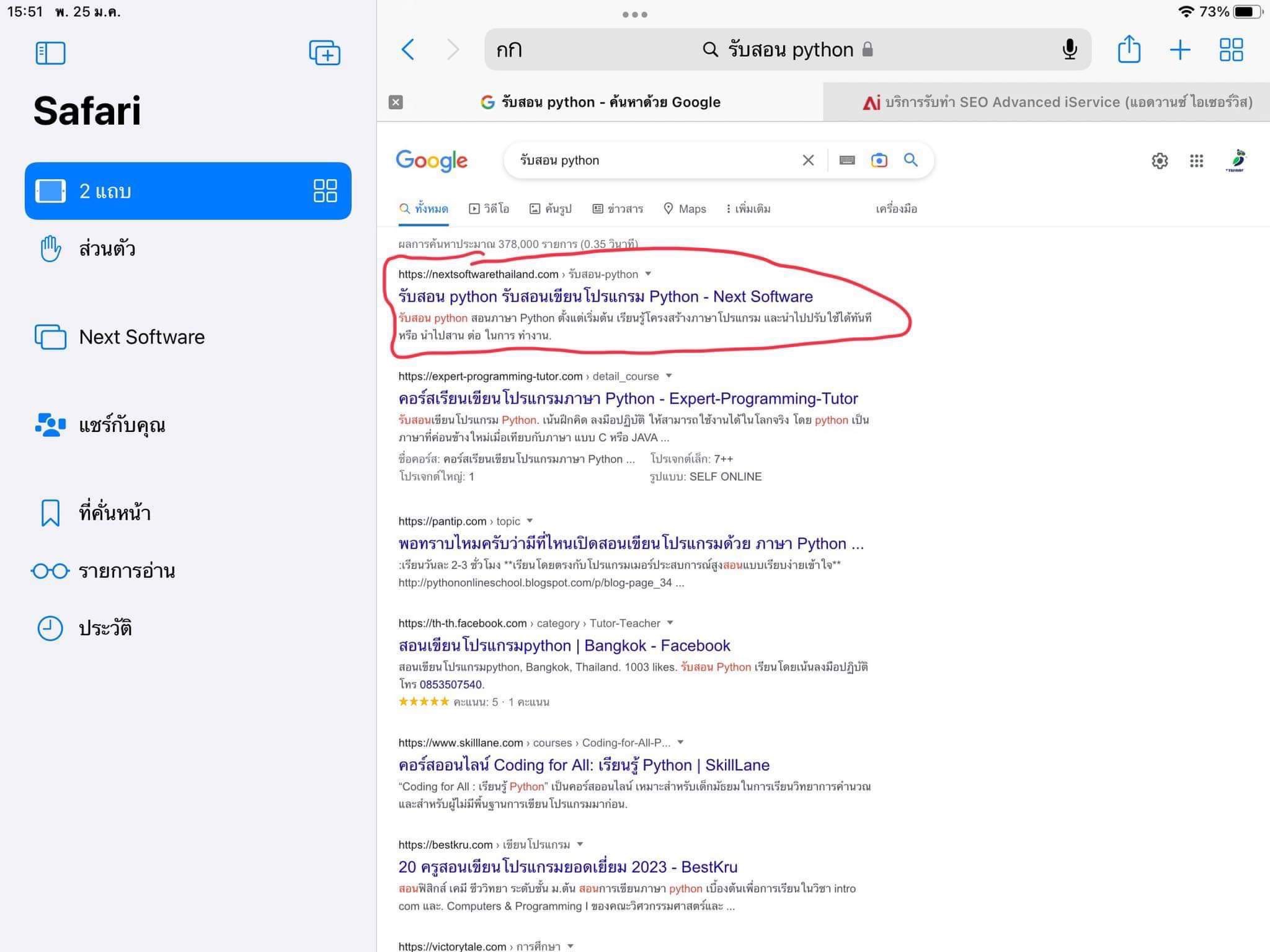Switch to the SEO Advanced iService tab
The image size is (1270, 952).
click(x=1057, y=102)
